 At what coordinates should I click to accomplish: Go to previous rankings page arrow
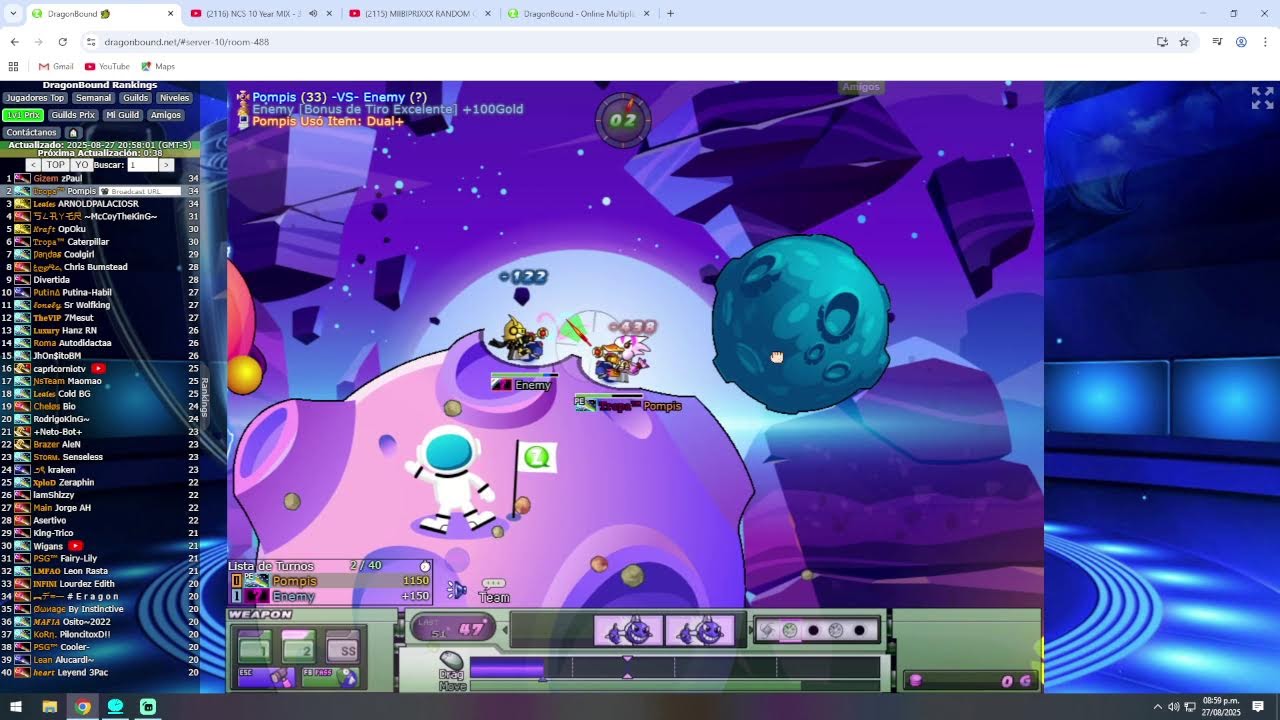pos(33,165)
